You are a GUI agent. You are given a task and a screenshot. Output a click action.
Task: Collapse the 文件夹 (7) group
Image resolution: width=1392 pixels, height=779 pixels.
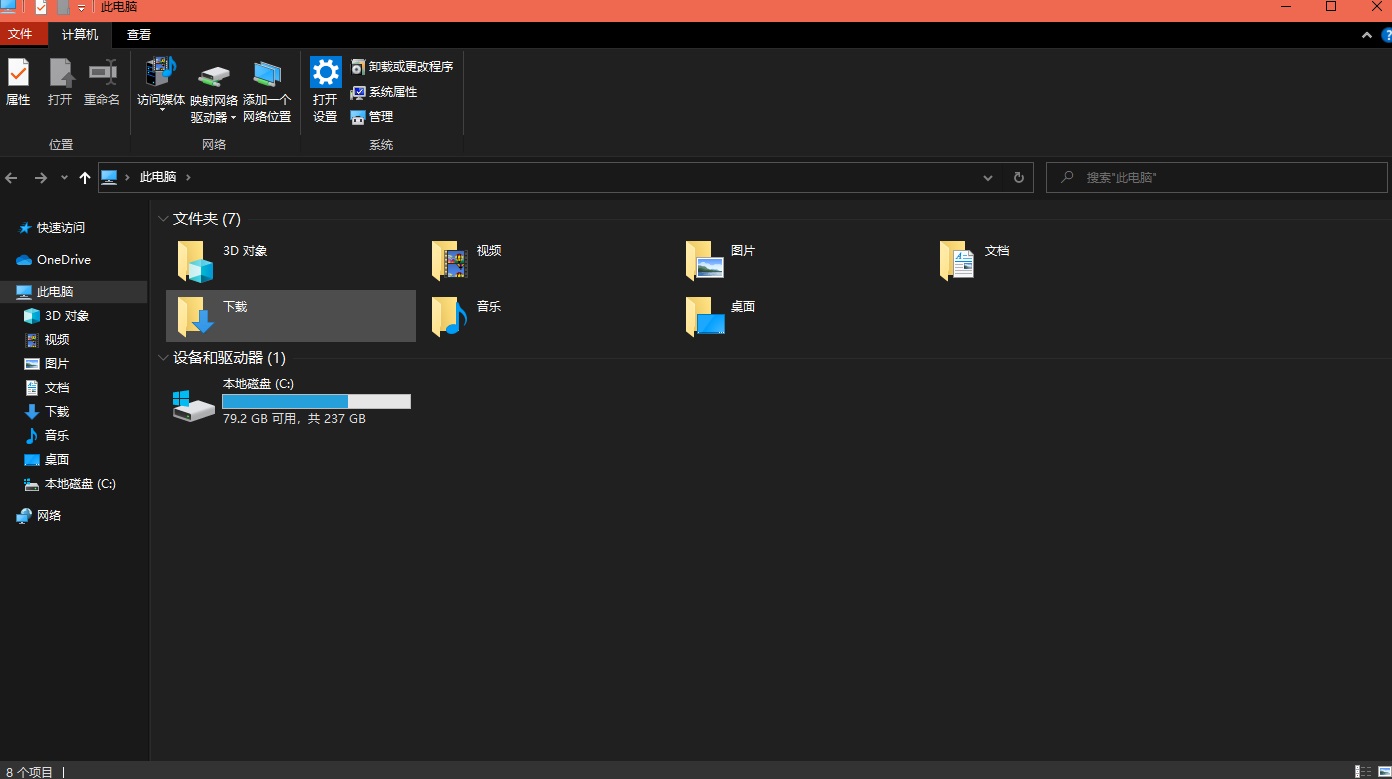coord(163,219)
